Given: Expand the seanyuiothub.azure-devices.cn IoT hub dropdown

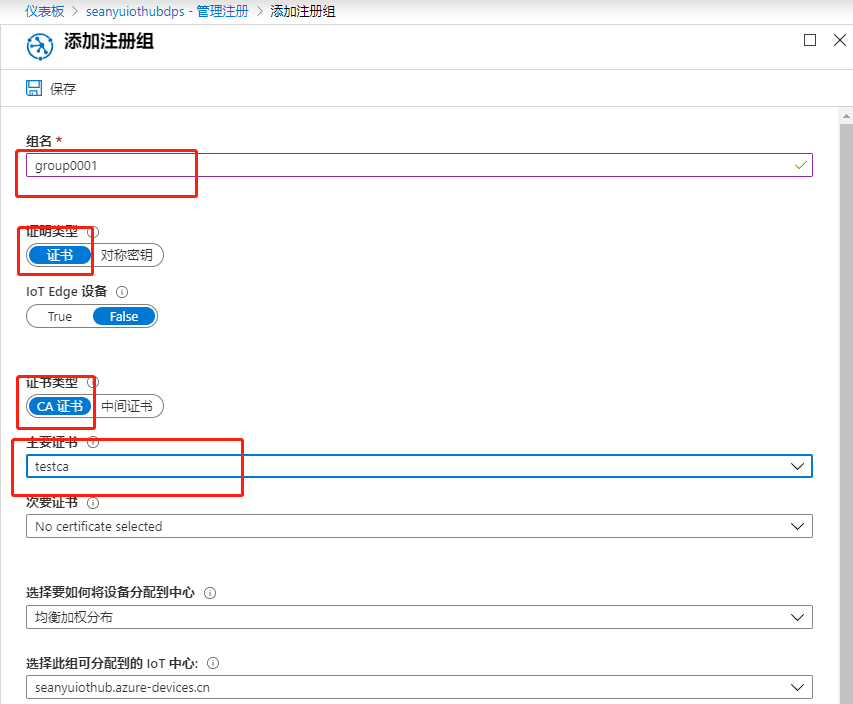Looking at the screenshot, I should pyautogui.click(x=418, y=687).
